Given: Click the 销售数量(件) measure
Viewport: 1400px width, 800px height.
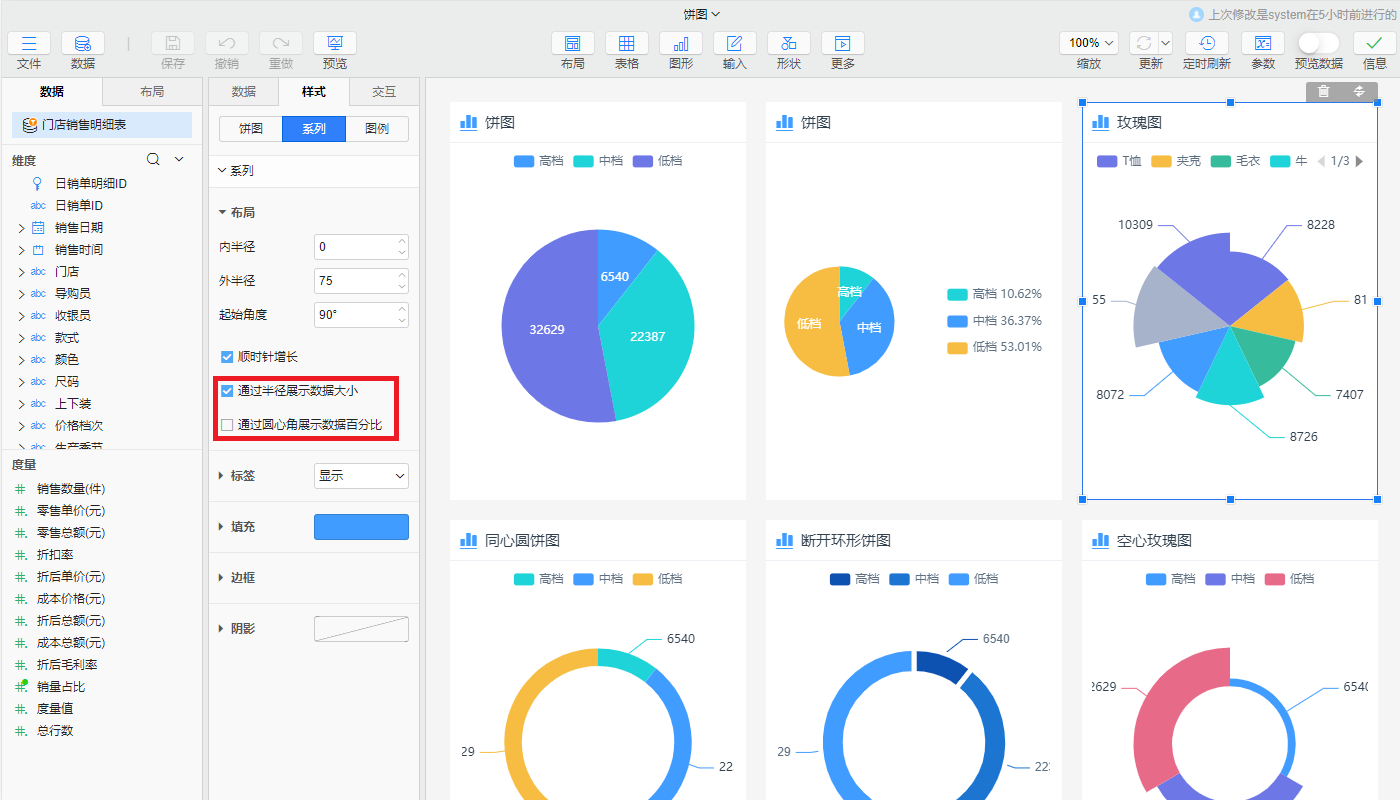Looking at the screenshot, I should 71,489.
